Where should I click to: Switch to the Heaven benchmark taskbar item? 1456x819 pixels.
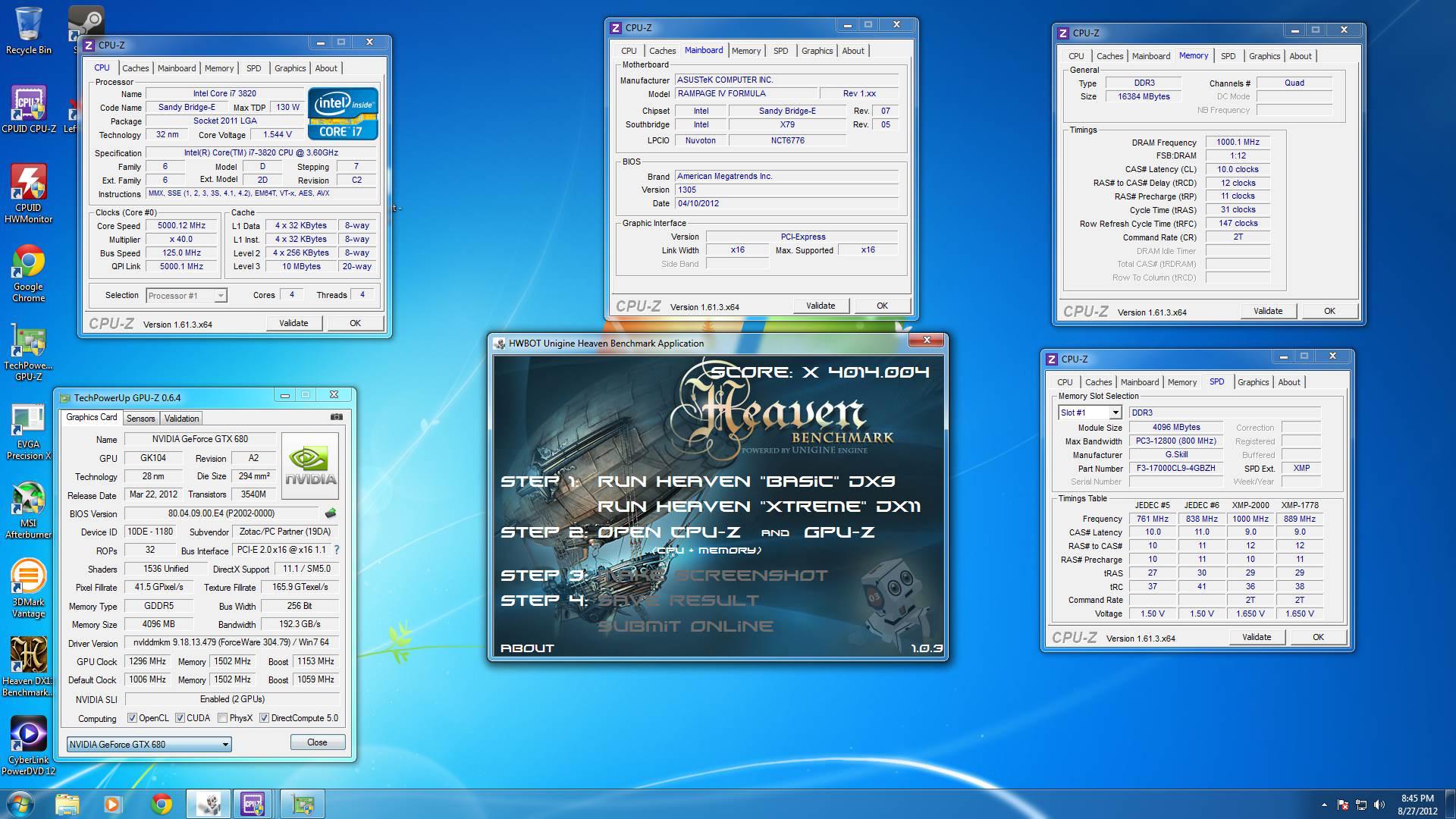(x=209, y=804)
